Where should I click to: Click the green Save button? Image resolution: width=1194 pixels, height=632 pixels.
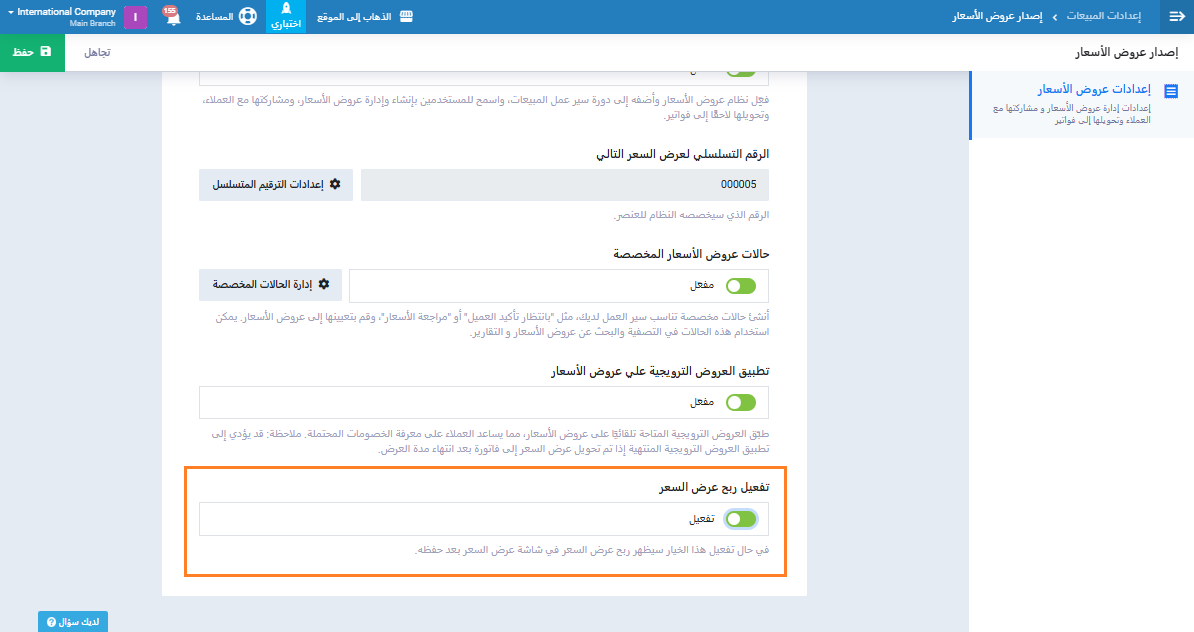coord(32,51)
